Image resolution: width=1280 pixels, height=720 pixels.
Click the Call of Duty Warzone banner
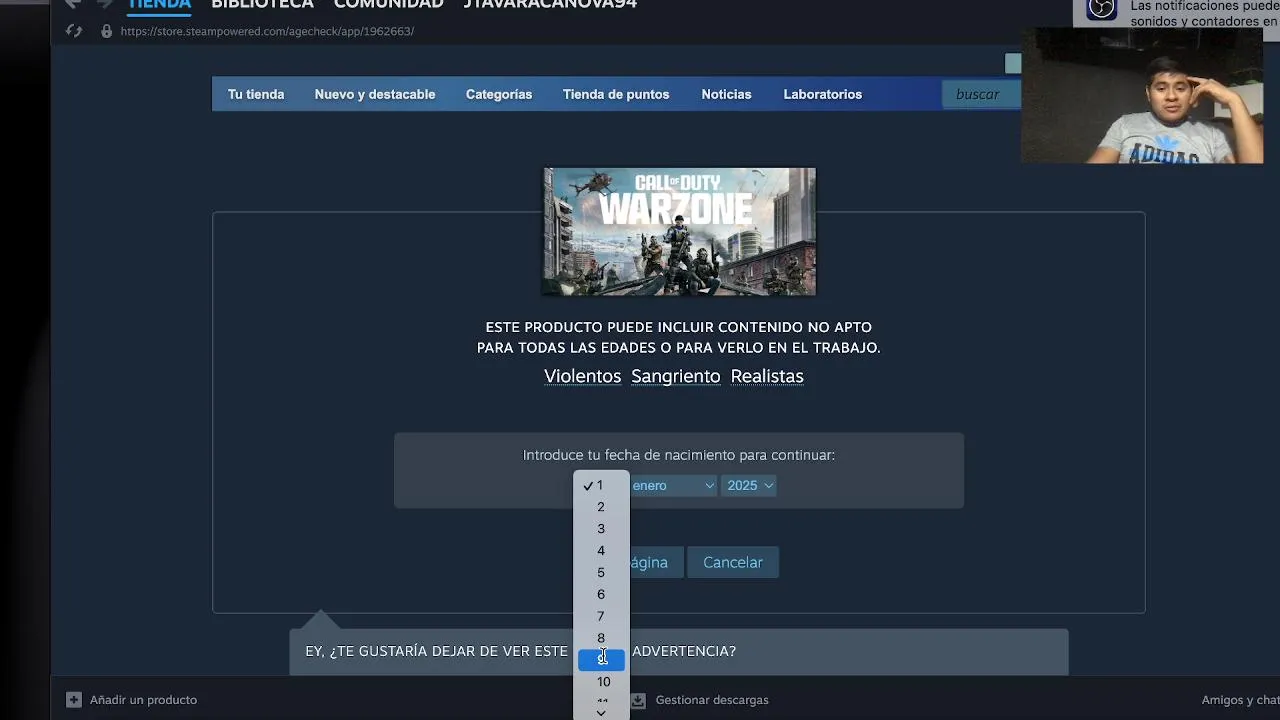680,232
